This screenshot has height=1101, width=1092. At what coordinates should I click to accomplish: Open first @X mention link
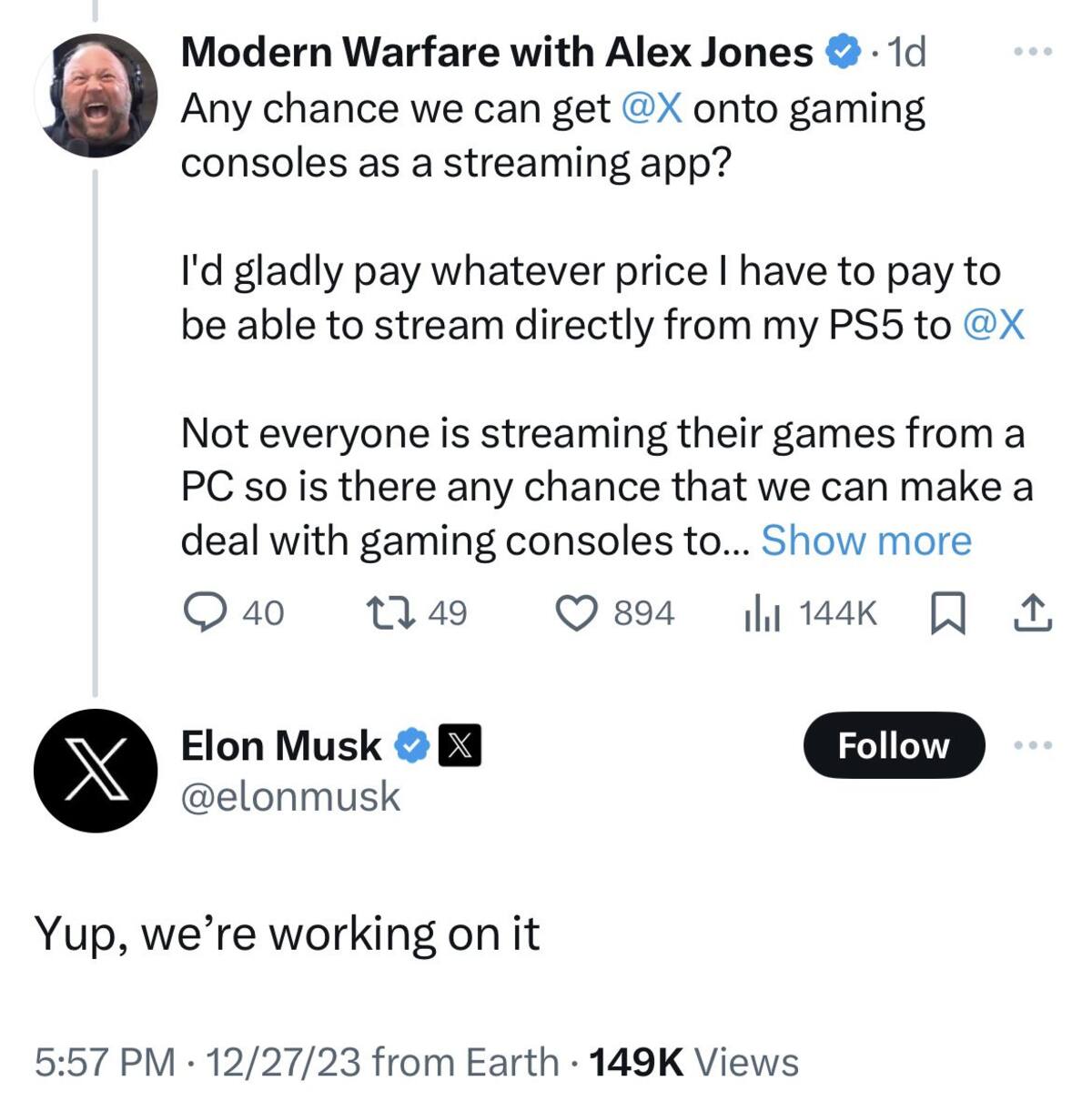pos(652,108)
